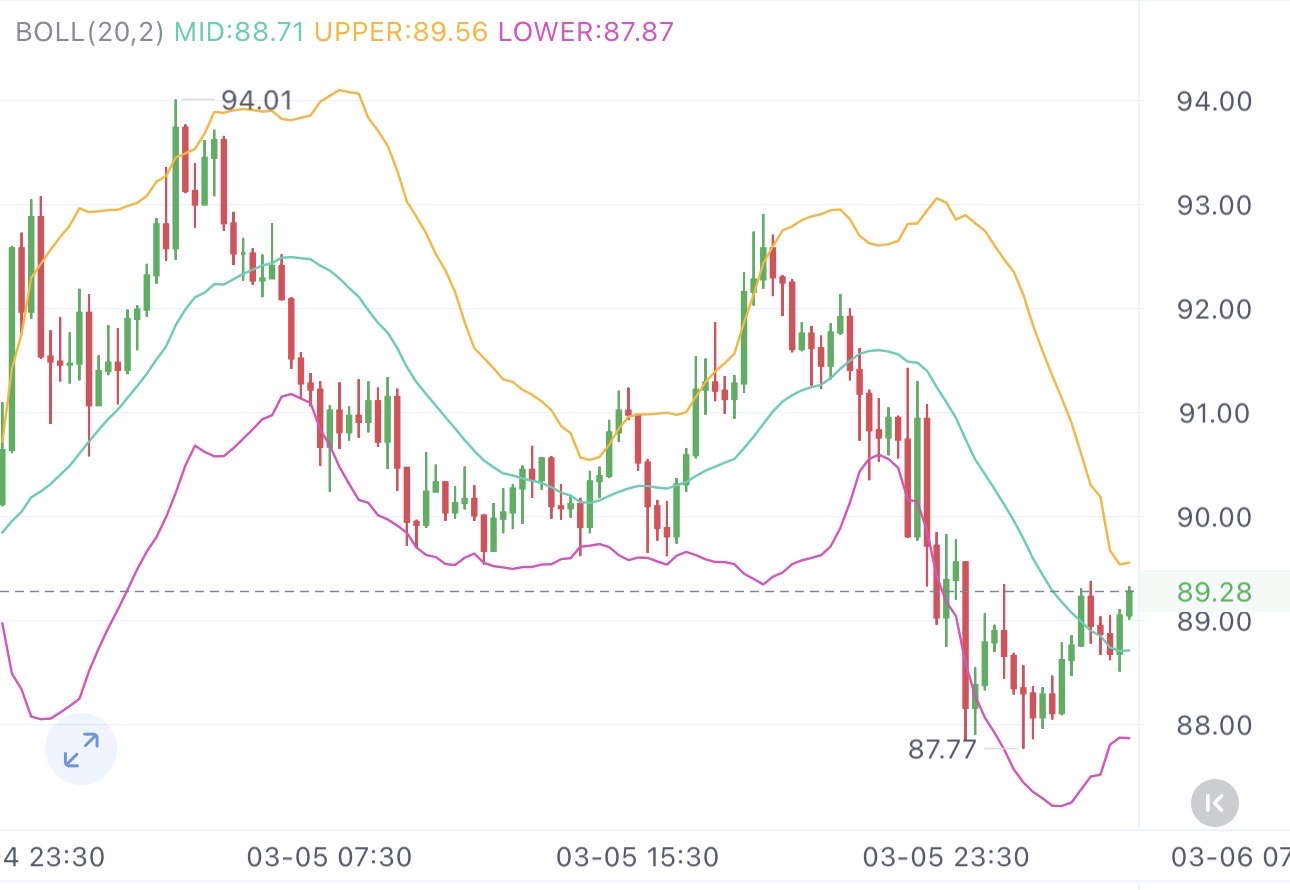
Task: Select the 03-05 23:30 time axis label
Action: tap(945, 857)
